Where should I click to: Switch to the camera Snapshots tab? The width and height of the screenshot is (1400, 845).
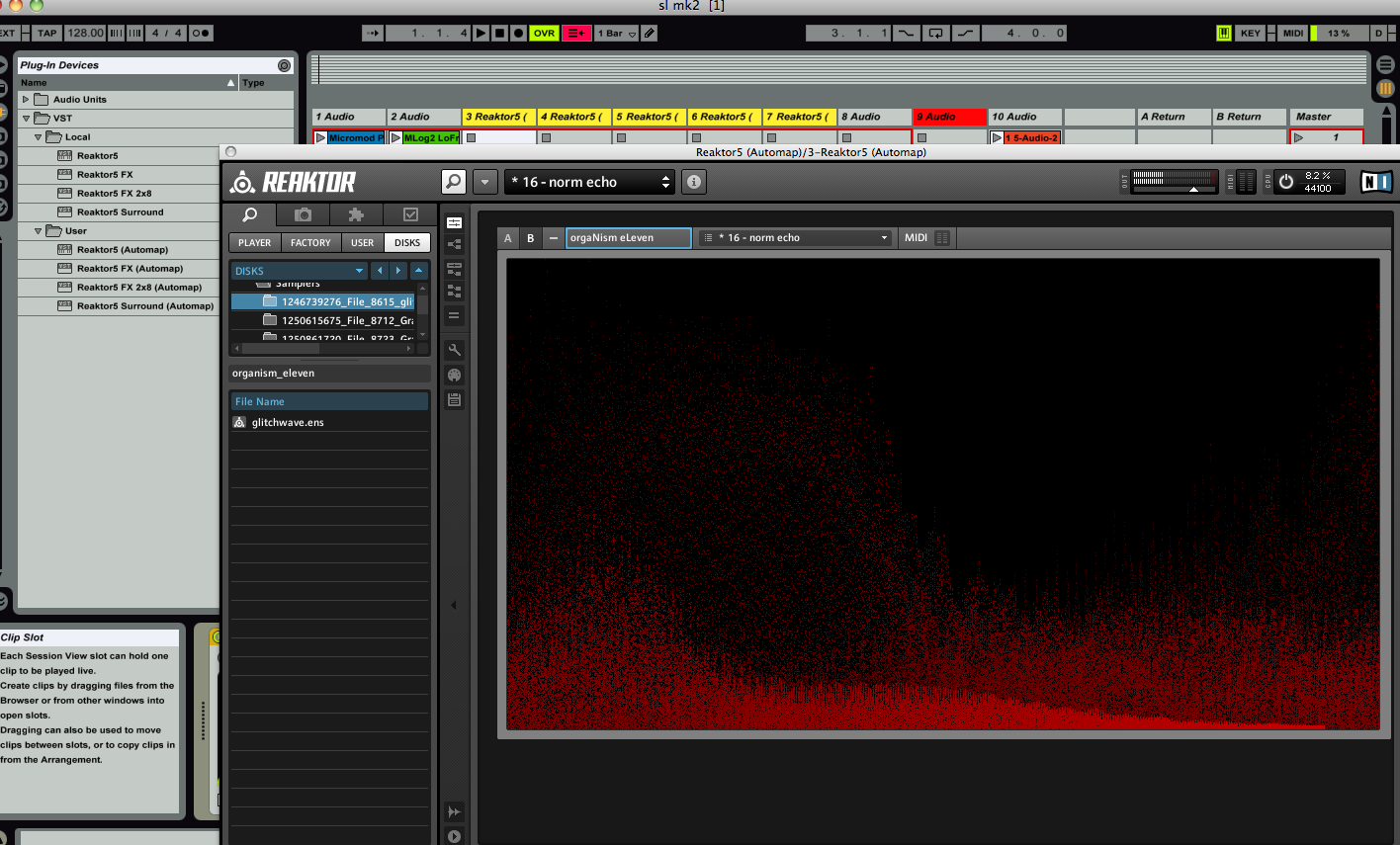tap(304, 214)
